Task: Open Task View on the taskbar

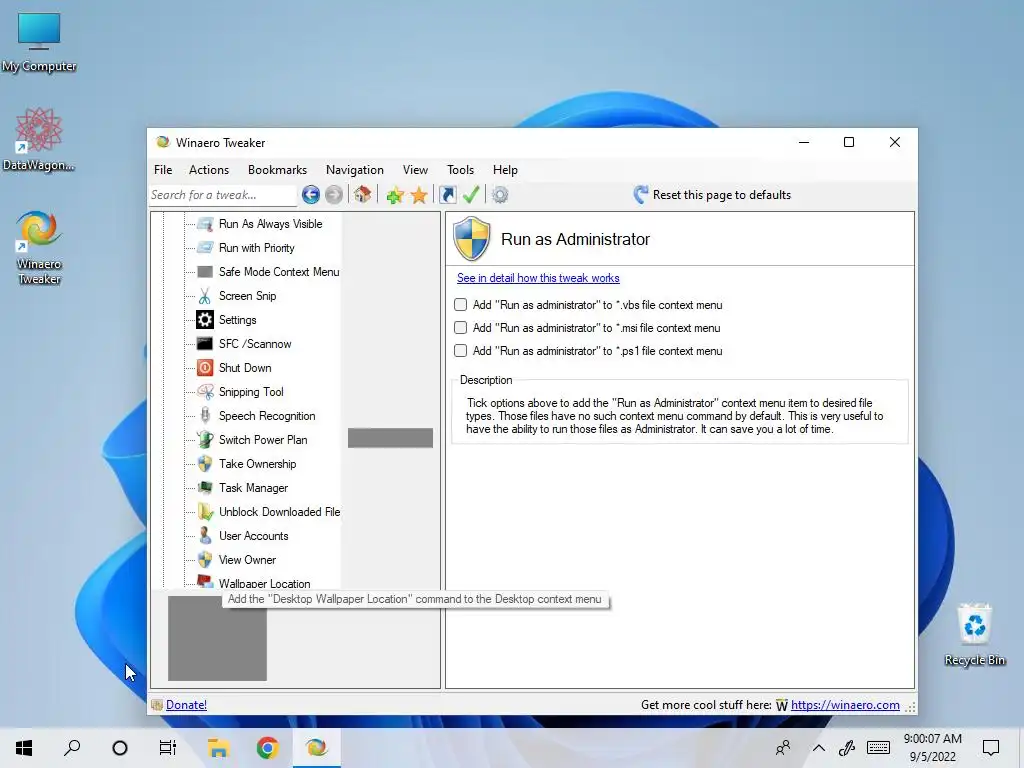Action: click(168, 748)
